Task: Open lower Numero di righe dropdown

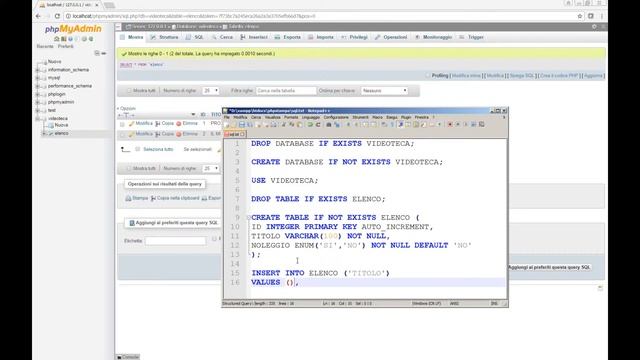Action: click(x=211, y=169)
